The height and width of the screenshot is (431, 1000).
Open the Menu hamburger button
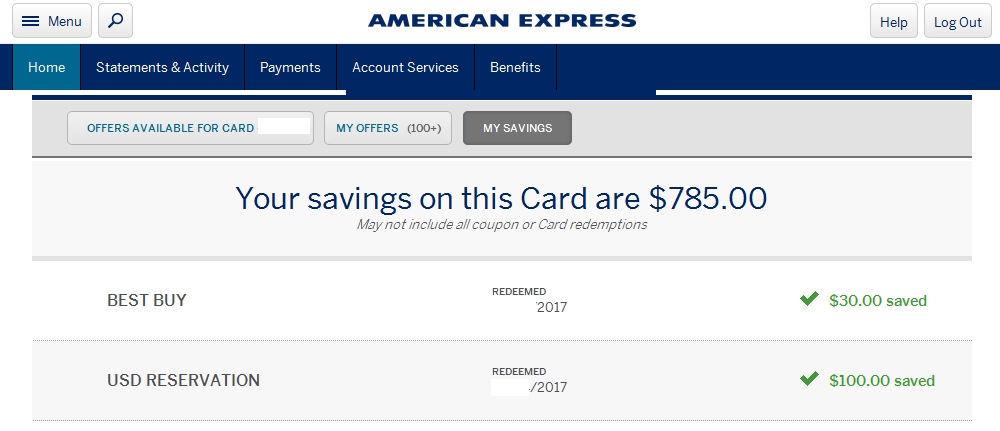click(52, 21)
